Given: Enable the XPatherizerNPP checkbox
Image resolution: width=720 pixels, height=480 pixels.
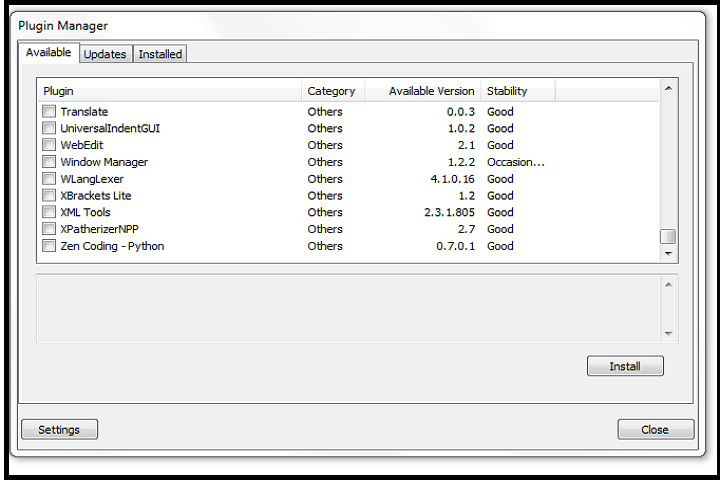Looking at the screenshot, I should tap(49, 229).
